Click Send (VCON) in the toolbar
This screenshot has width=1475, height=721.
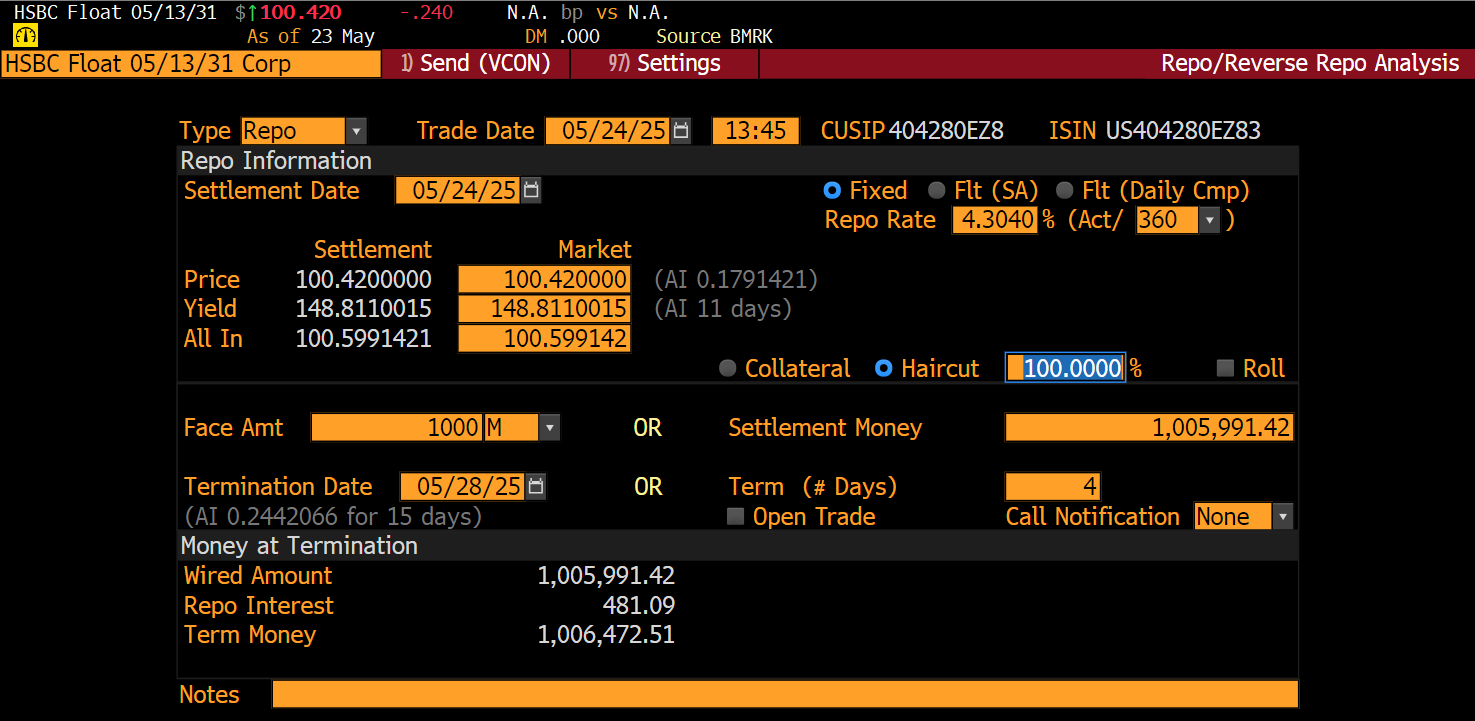(475, 63)
